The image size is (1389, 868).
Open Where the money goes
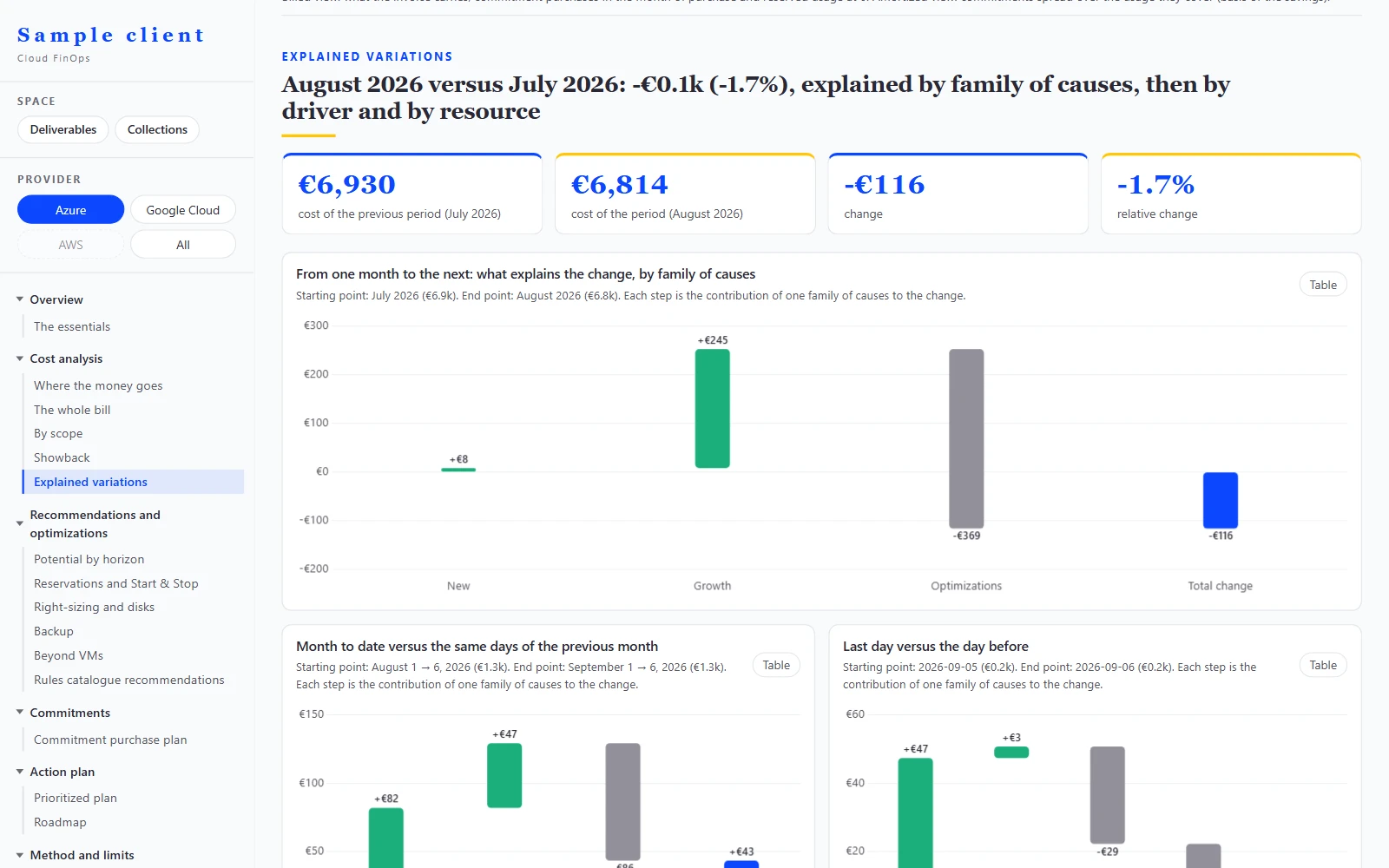pos(98,385)
